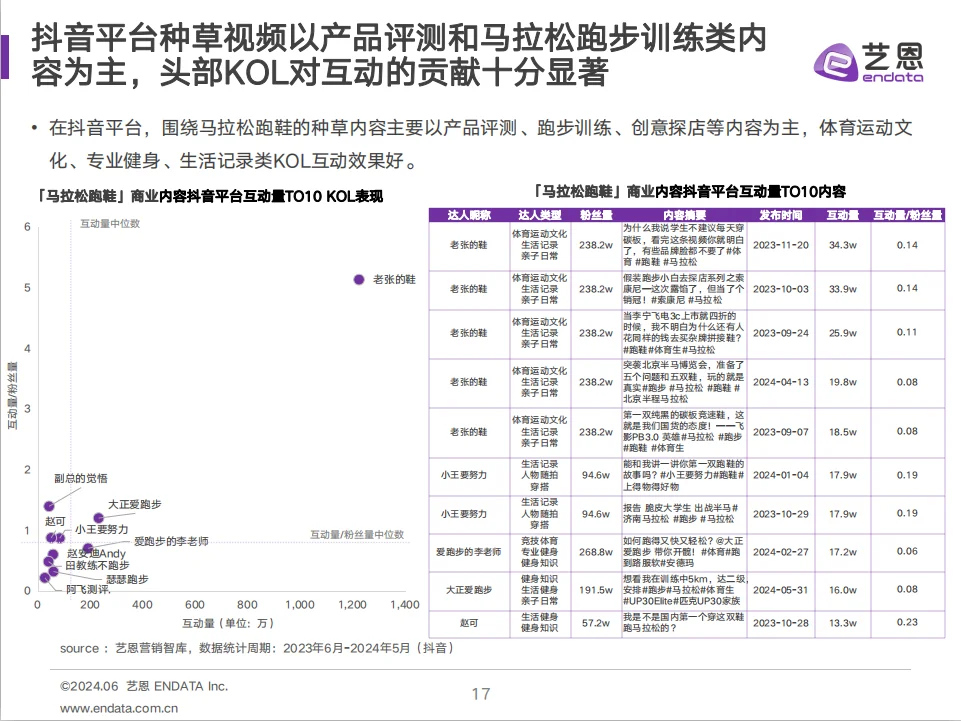Click the 0.06 ratio cell
The height and width of the screenshot is (721, 961).
coord(907,551)
